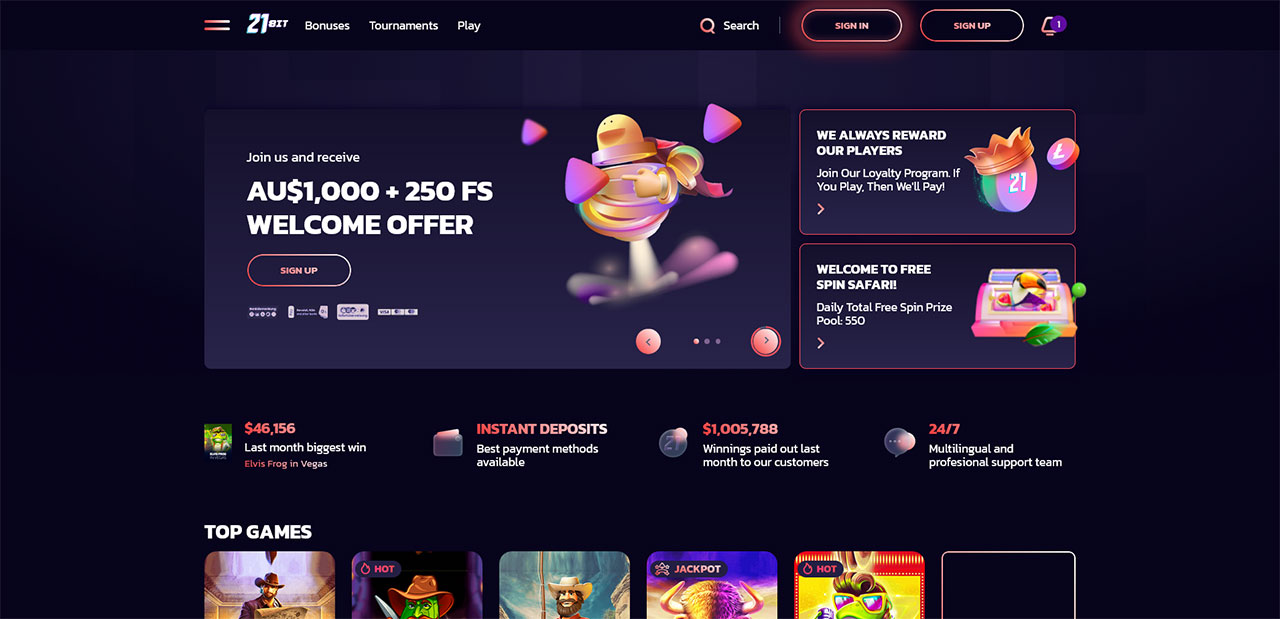
Task: Select the first carousel dot
Action: click(x=696, y=341)
